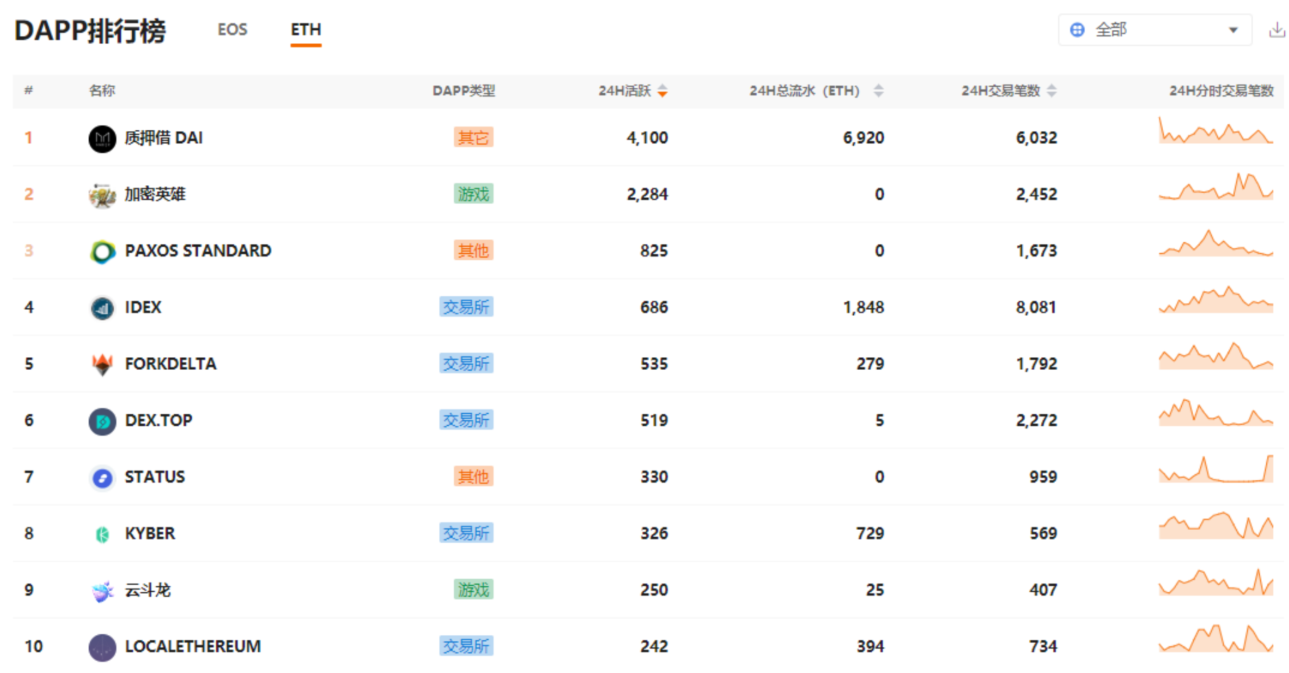1289x673 pixels.
Task: Open the IDEX dapp link
Action: [x=143, y=307]
